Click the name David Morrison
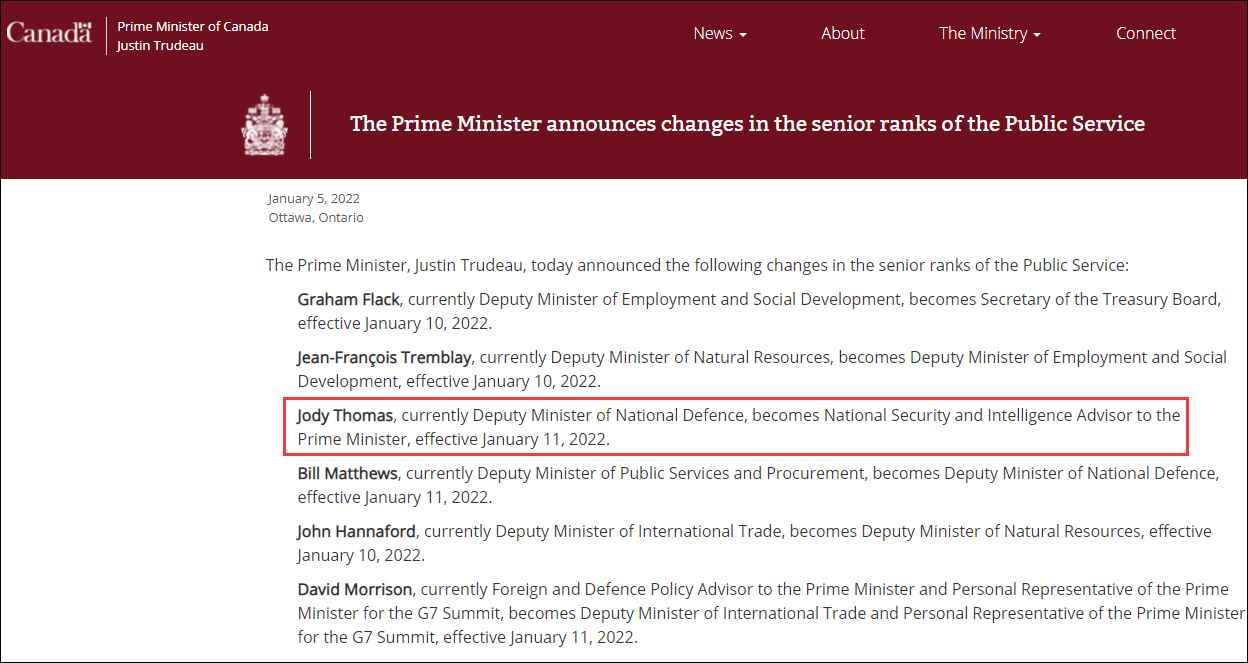Screen dimensions: 1248x663 [354, 589]
